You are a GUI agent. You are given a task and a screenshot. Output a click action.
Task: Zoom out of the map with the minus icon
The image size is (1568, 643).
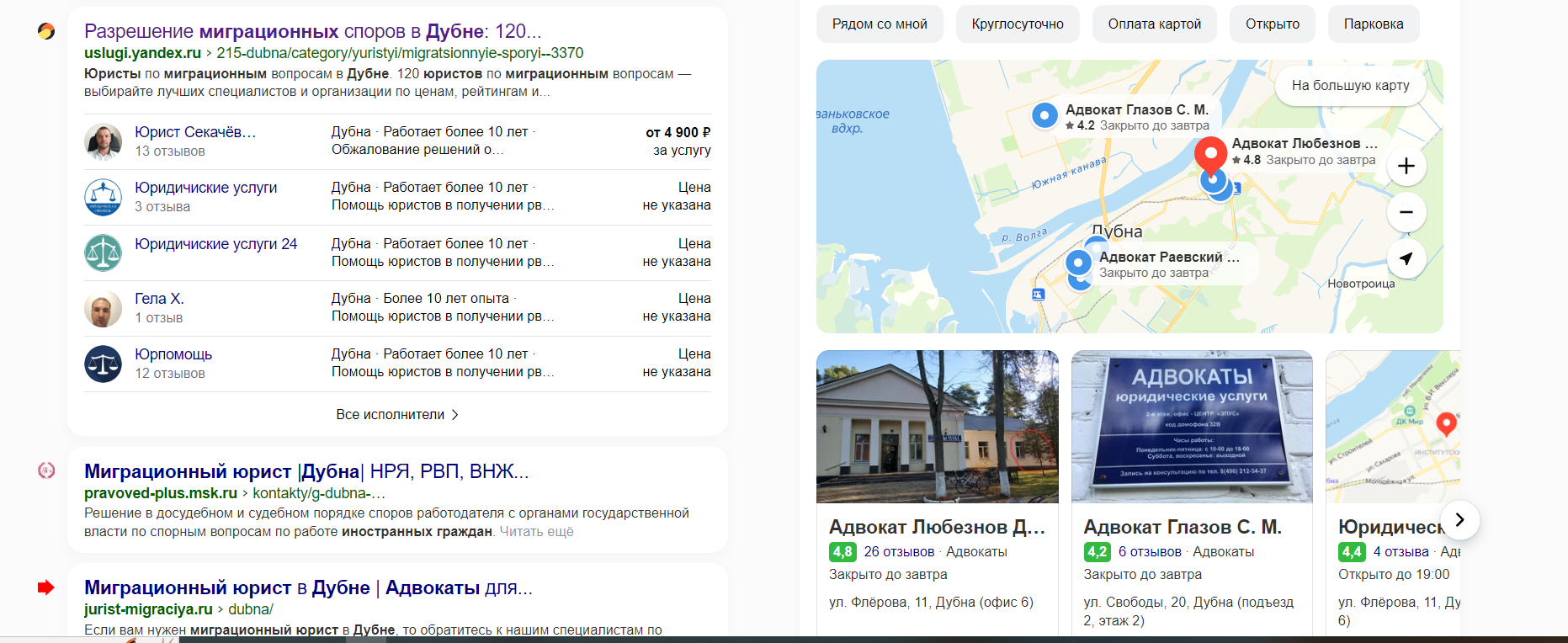(1406, 212)
